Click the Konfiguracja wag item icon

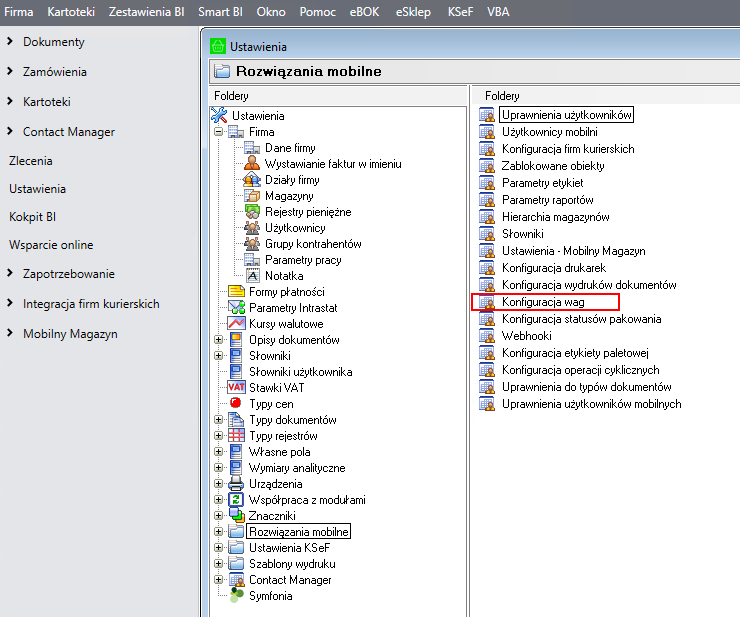click(x=488, y=302)
